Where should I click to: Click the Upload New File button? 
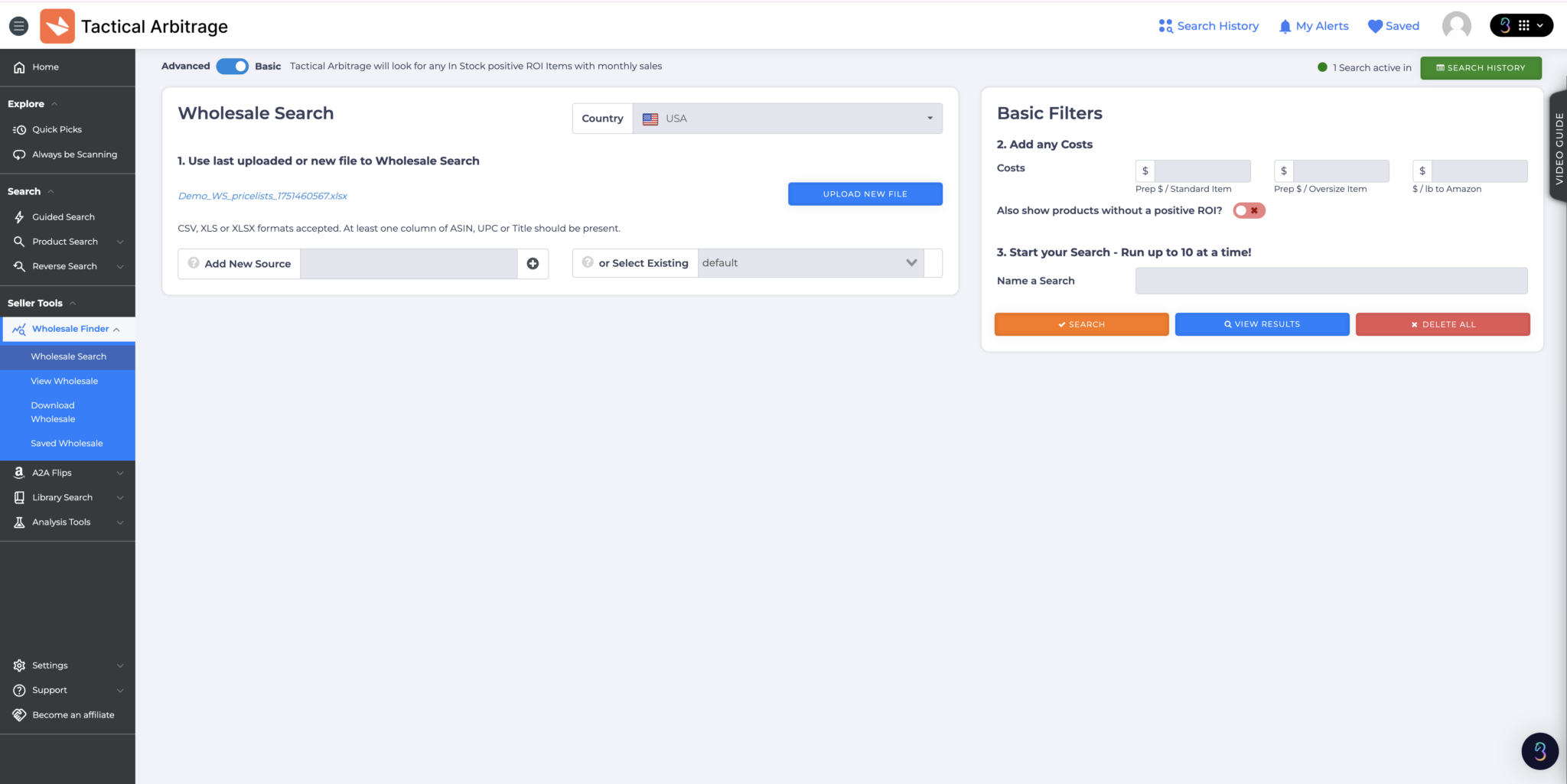click(x=865, y=194)
